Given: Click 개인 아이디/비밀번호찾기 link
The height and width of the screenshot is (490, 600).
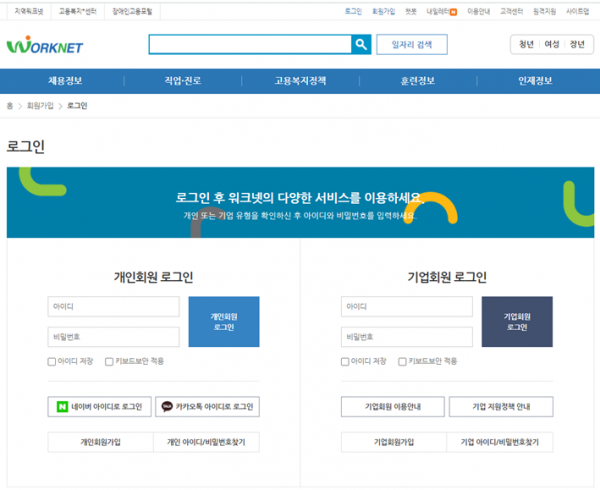Looking at the screenshot, I should 206,442.
